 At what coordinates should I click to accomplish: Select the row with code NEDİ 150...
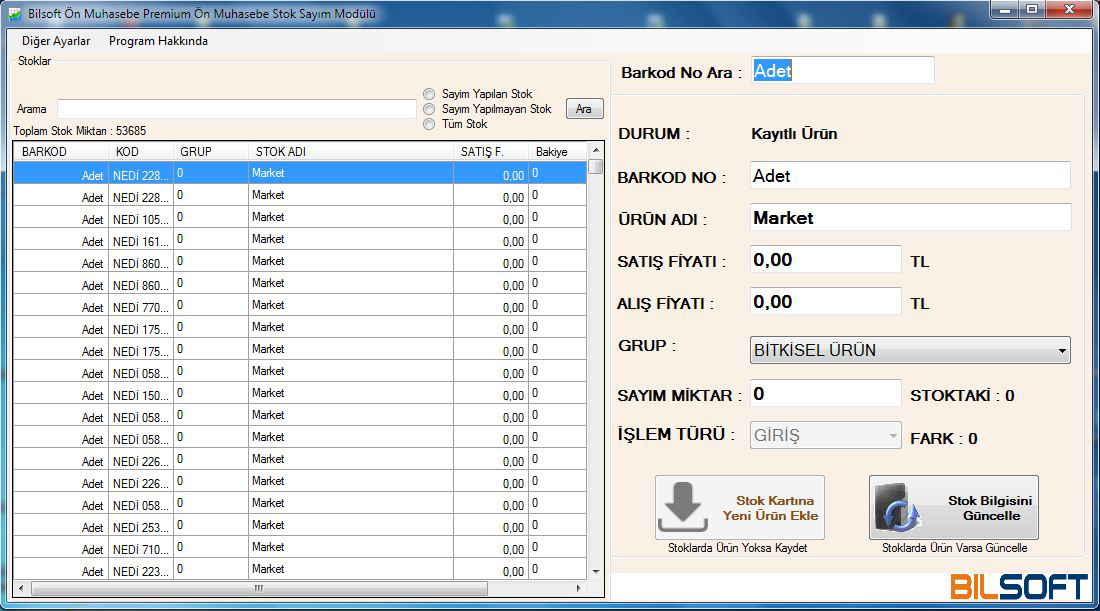(x=300, y=394)
